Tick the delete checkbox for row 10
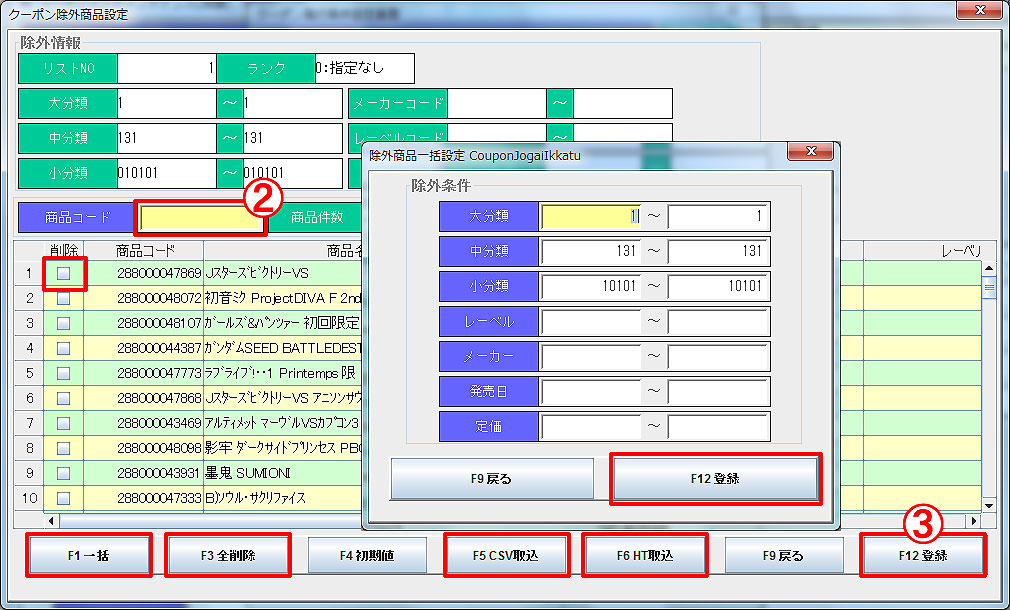Image resolution: width=1010 pixels, height=610 pixels. point(63,498)
